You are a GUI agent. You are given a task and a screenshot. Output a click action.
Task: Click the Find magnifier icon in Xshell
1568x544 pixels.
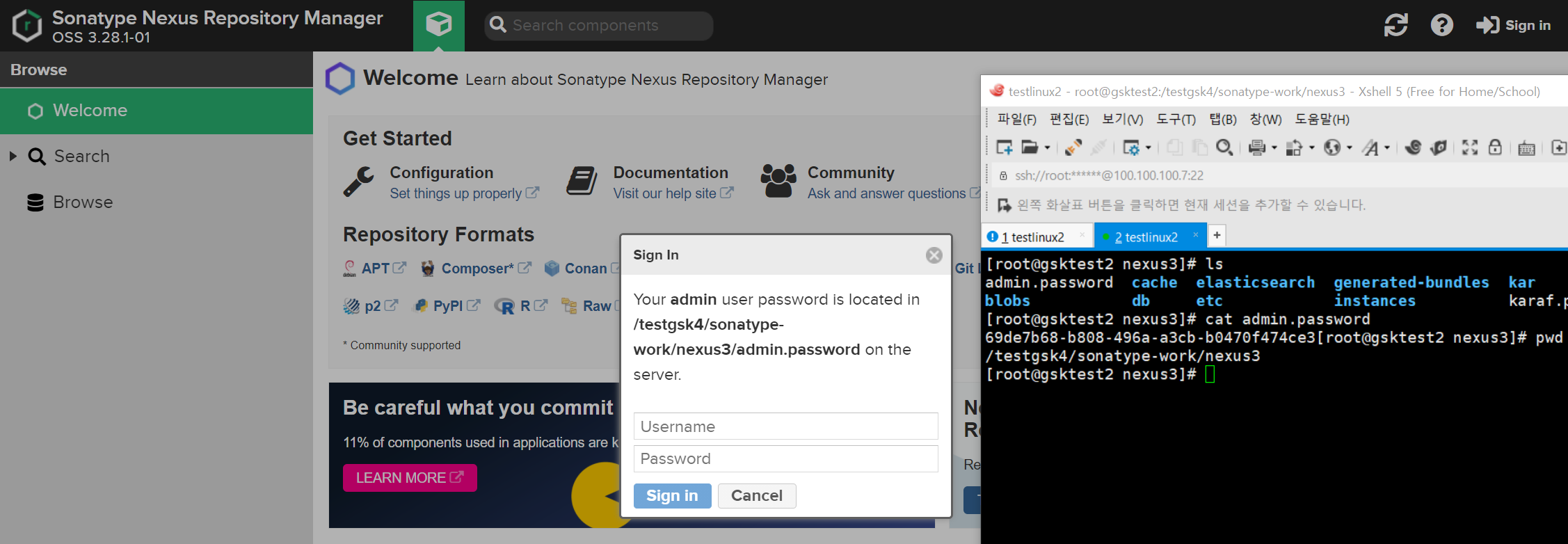point(1224,147)
